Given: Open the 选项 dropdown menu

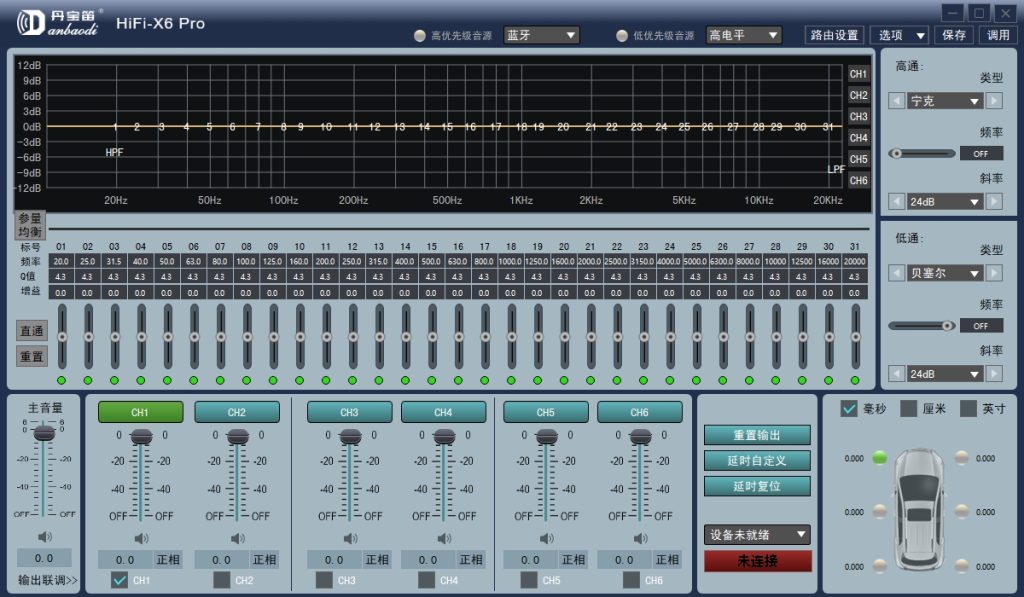Looking at the screenshot, I should tap(901, 35).
